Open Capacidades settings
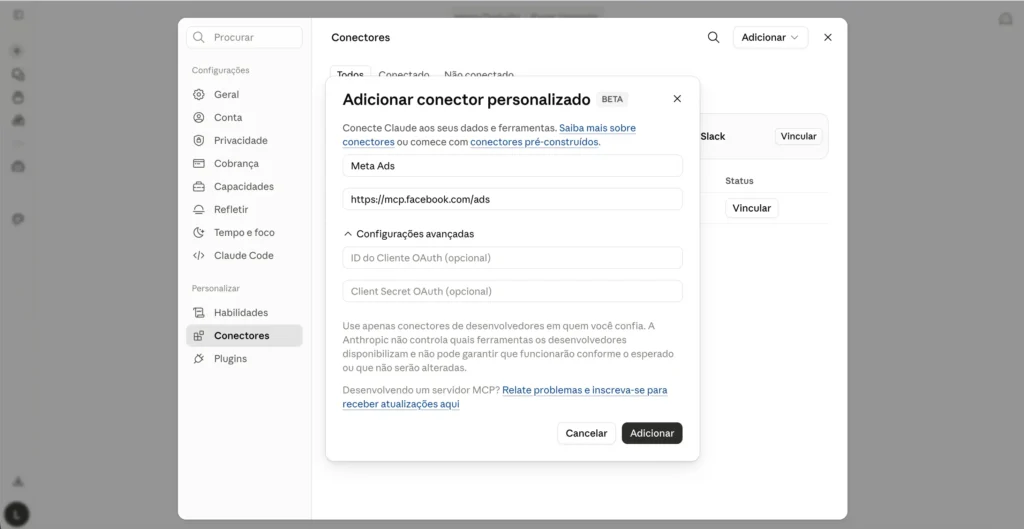This screenshot has width=1024, height=529. click(244, 187)
